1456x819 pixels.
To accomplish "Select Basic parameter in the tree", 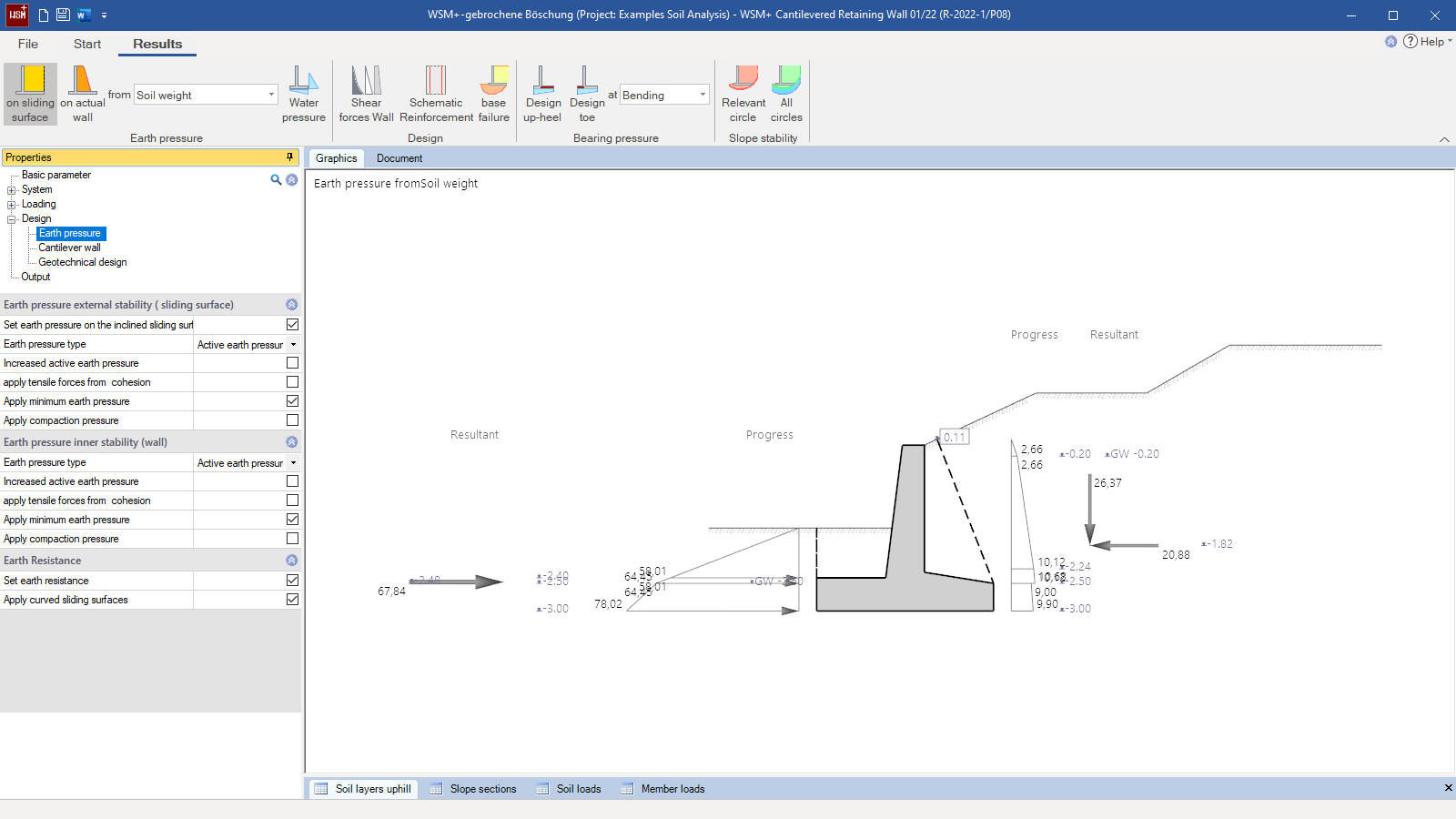I will (56, 175).
